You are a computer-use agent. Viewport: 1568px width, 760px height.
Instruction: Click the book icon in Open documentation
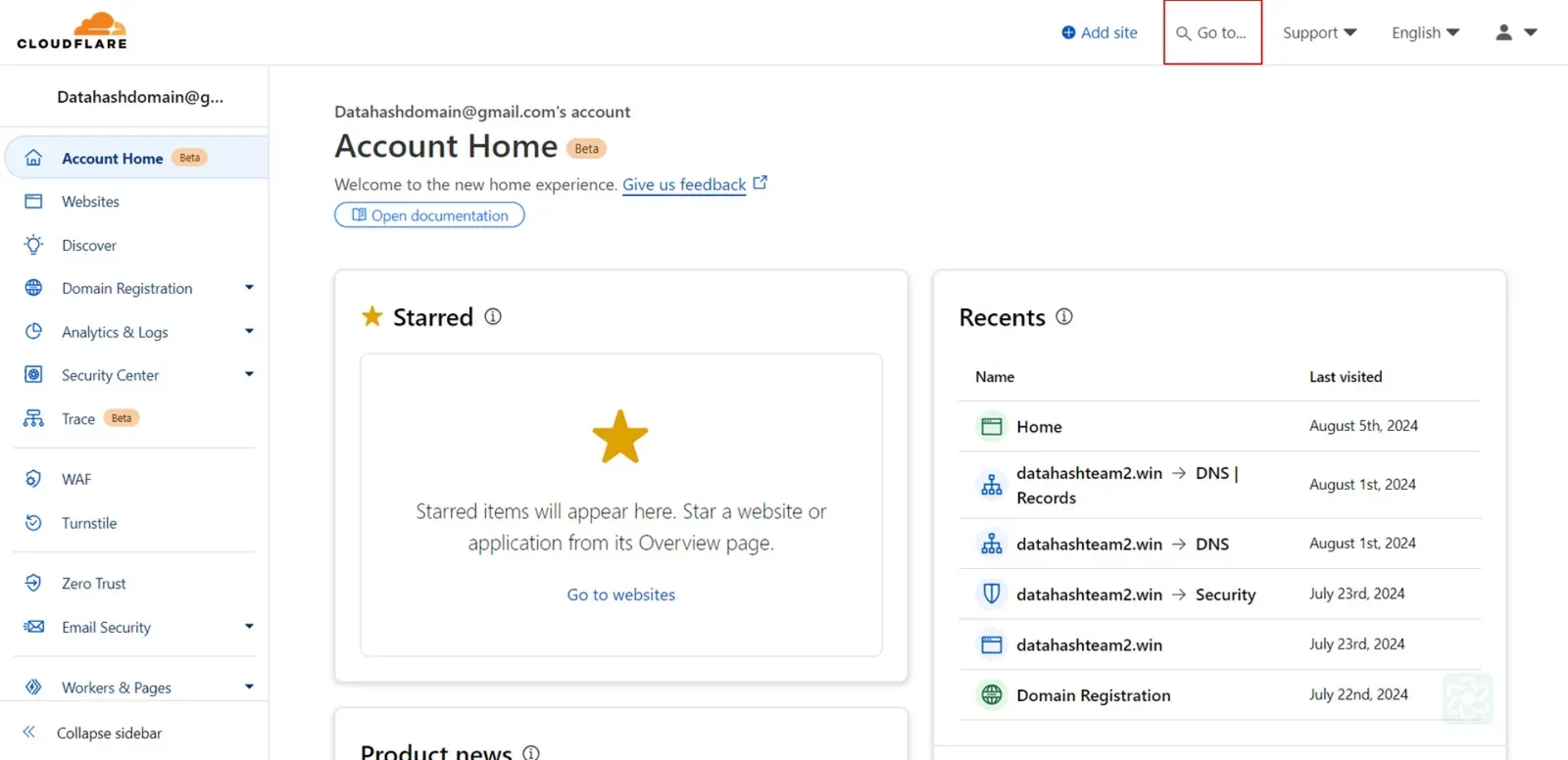(359, 214)
